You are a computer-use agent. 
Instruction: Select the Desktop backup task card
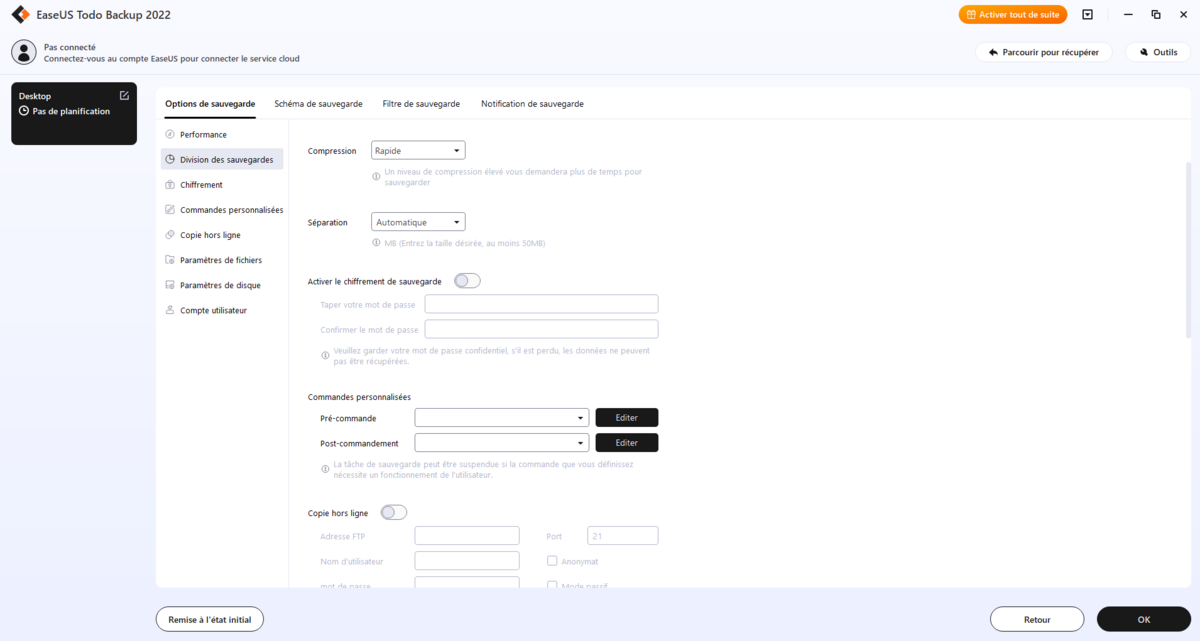pos(74,113)
